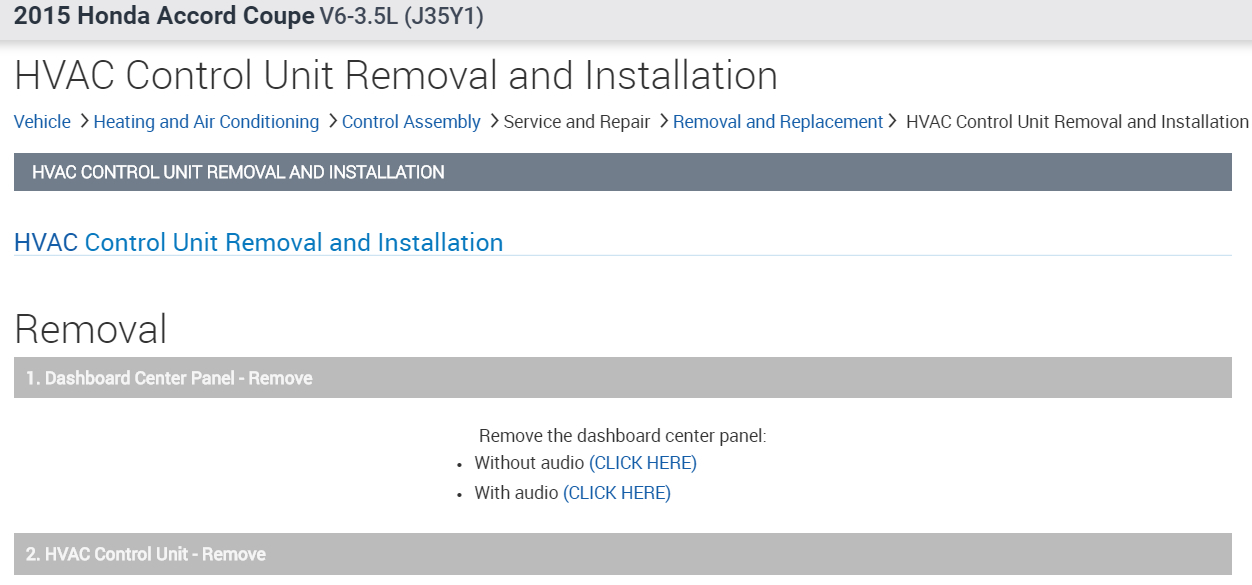Collapse the dark HVAC CONTROL UNIT section header

[x=622, y=172]
